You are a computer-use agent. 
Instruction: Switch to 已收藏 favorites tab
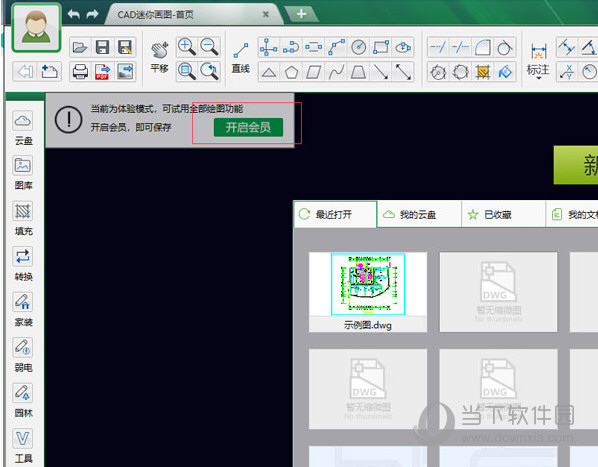tap(503, 215)
